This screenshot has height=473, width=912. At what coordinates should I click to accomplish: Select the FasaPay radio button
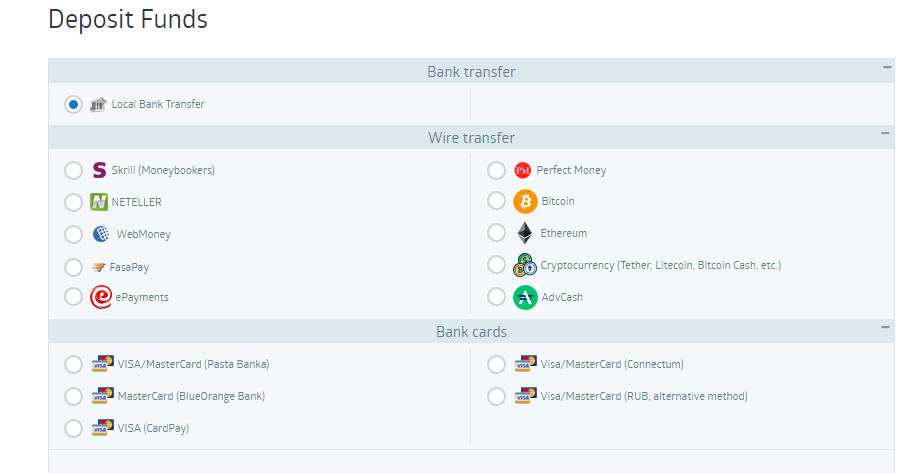click(x=73, y=267)
